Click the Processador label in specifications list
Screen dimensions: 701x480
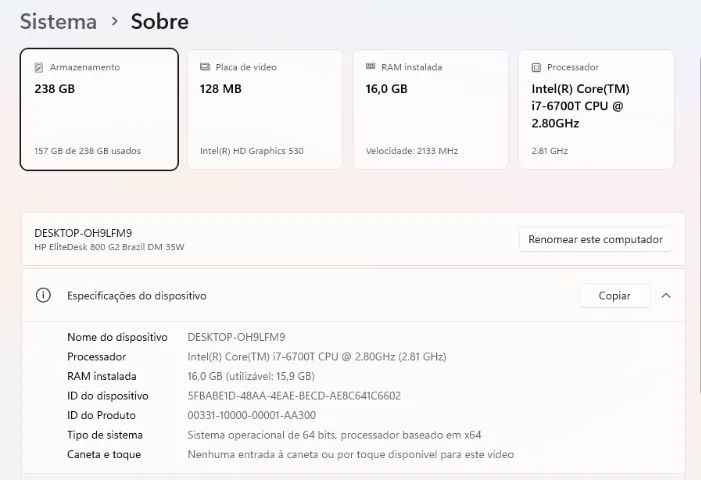pos(97,357)
